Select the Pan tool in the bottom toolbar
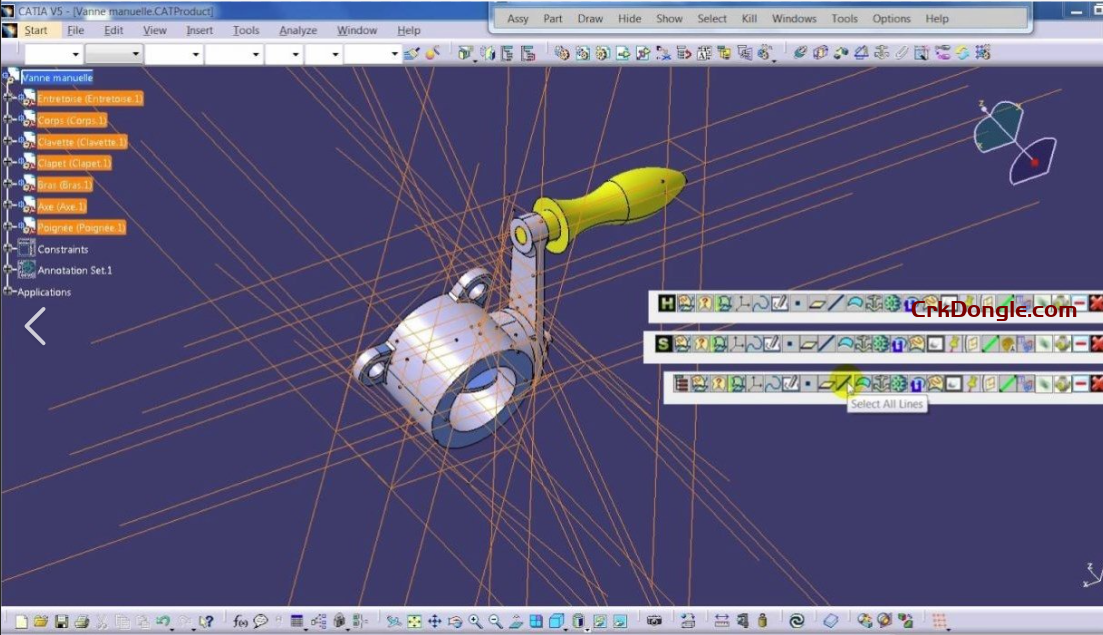This screenshot has height=635, width=1103. point(433,621)
